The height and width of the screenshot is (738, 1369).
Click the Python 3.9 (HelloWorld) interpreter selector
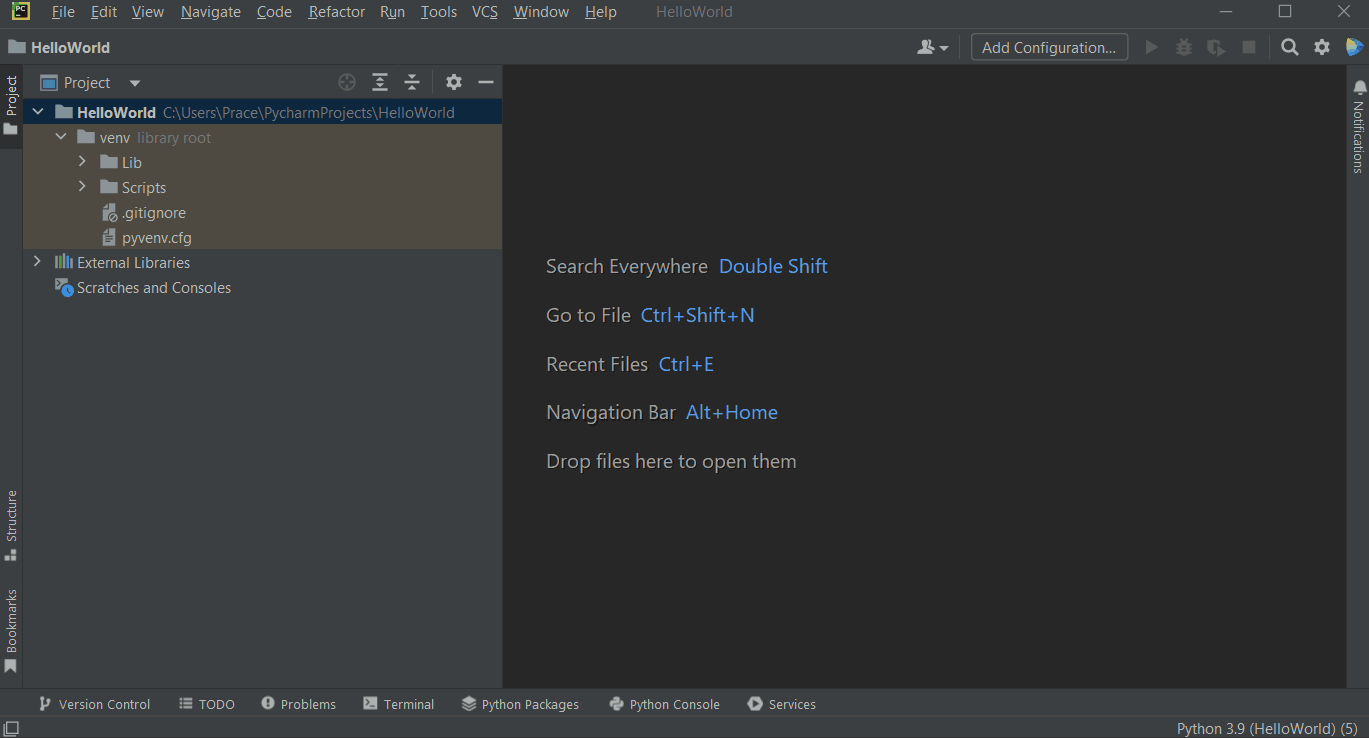(1266, 728)
